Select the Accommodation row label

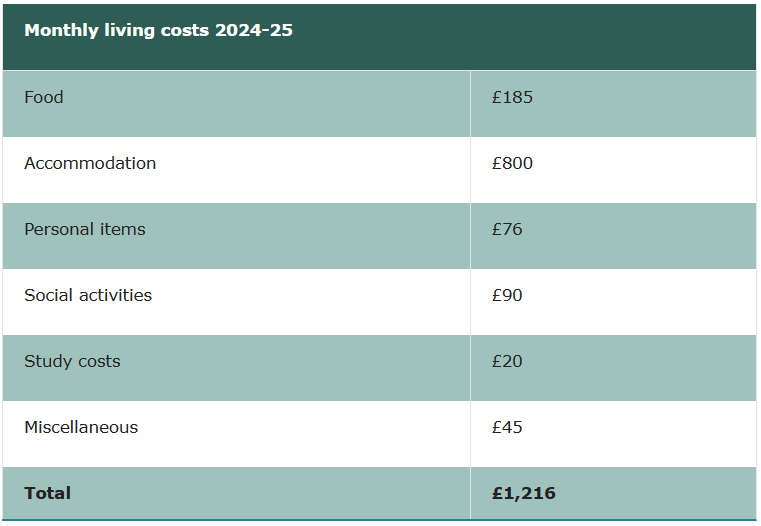[90, 163]
